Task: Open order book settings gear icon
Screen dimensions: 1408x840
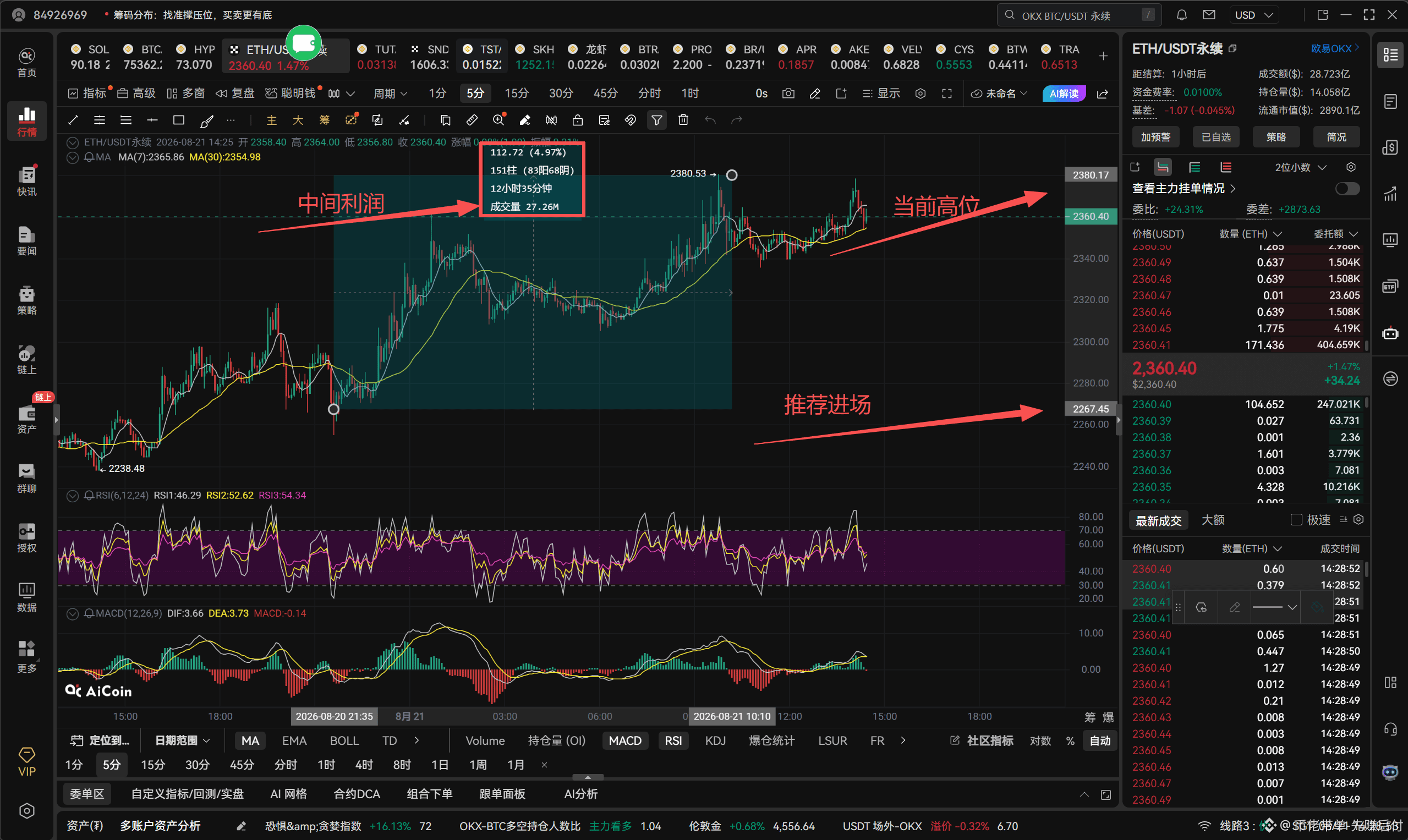Action: point(1351,168)
